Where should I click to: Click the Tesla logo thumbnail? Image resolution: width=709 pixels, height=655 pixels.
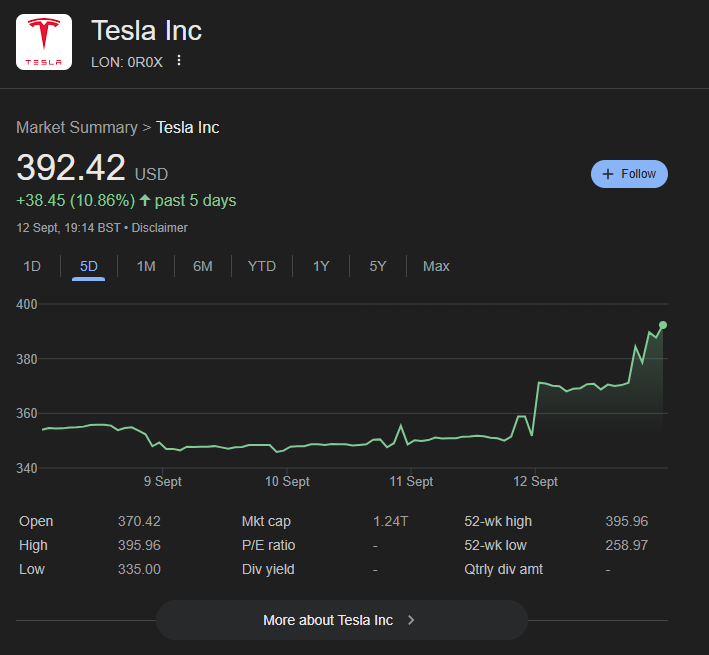(x=44, y=42)
